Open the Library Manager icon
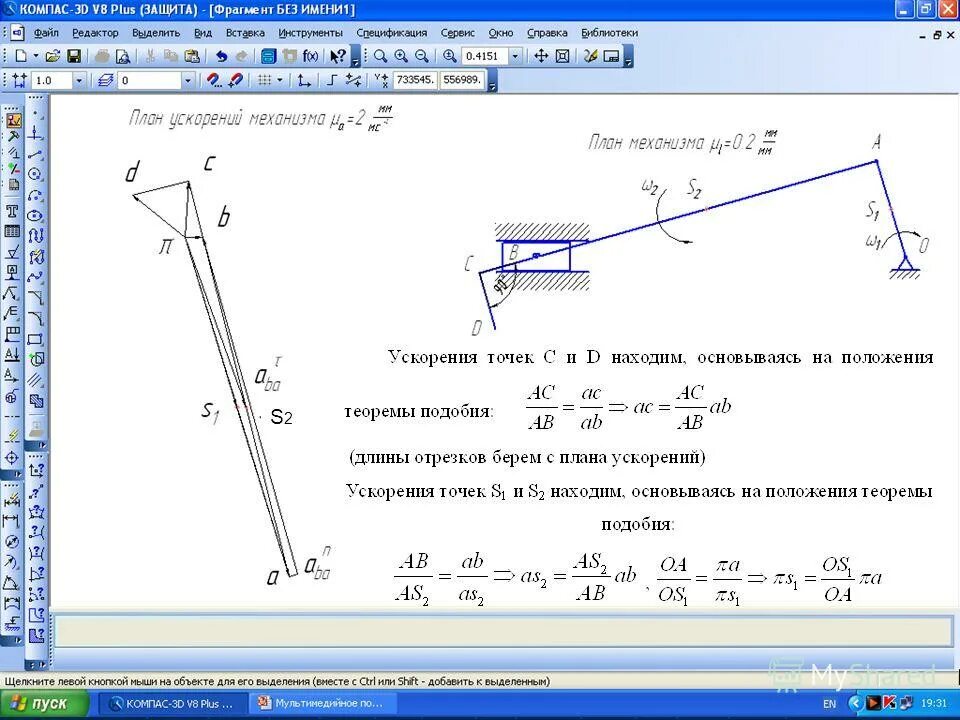 click(268, 56)
